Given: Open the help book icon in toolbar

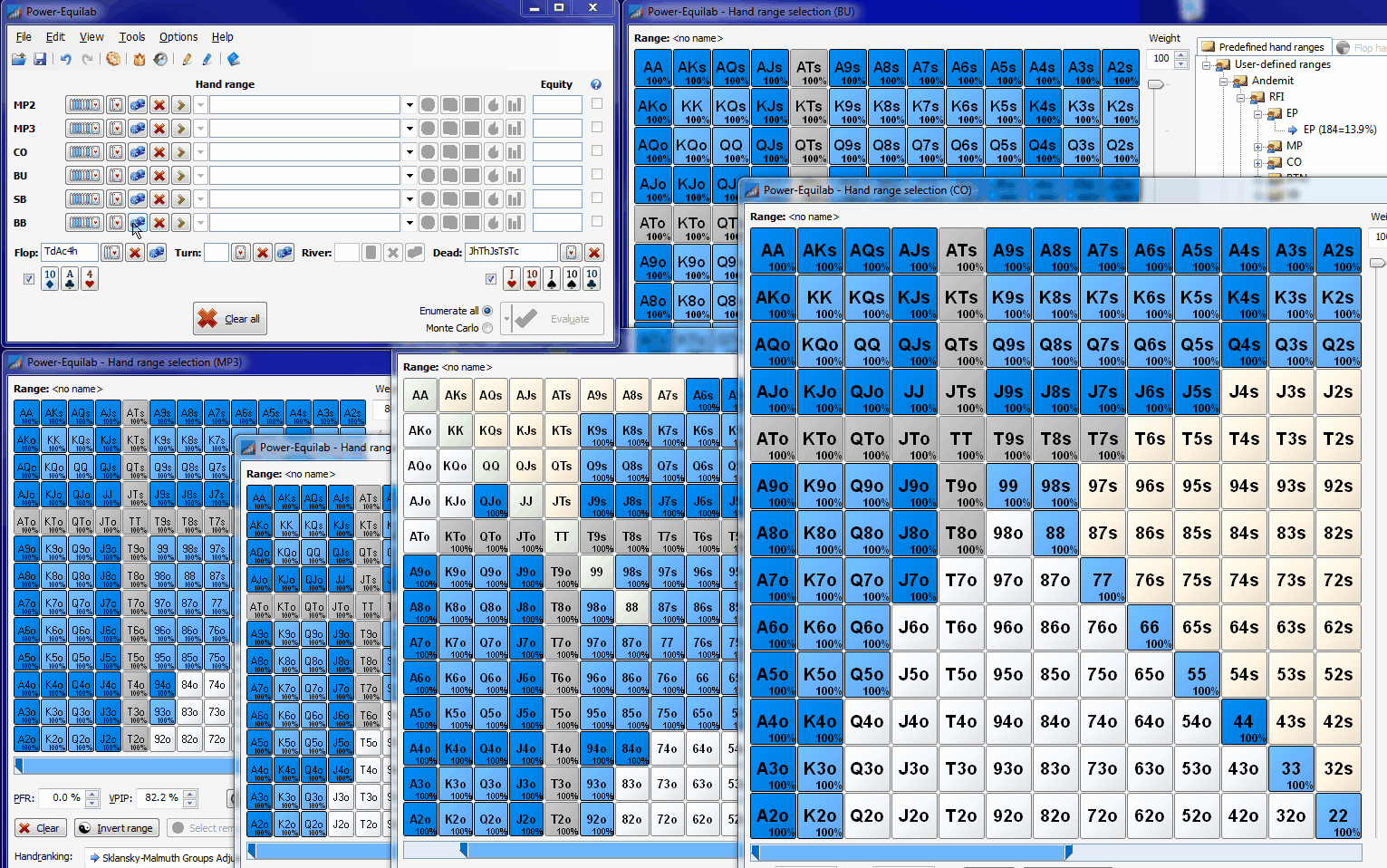Looking at the screenshot, I should 234,59.
